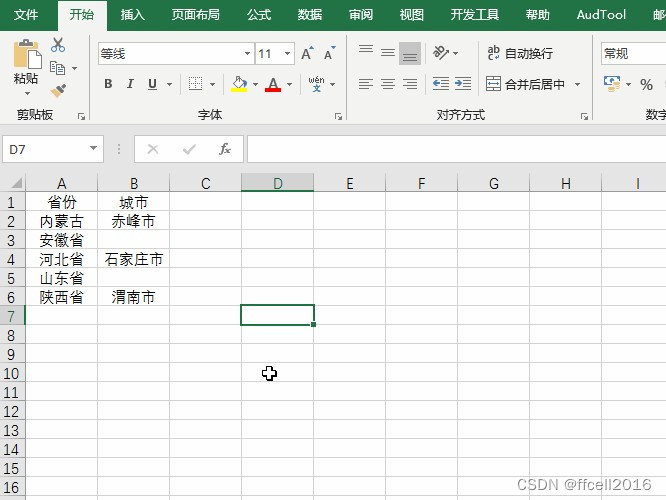Open the font size dropdown

coord(288,54)
